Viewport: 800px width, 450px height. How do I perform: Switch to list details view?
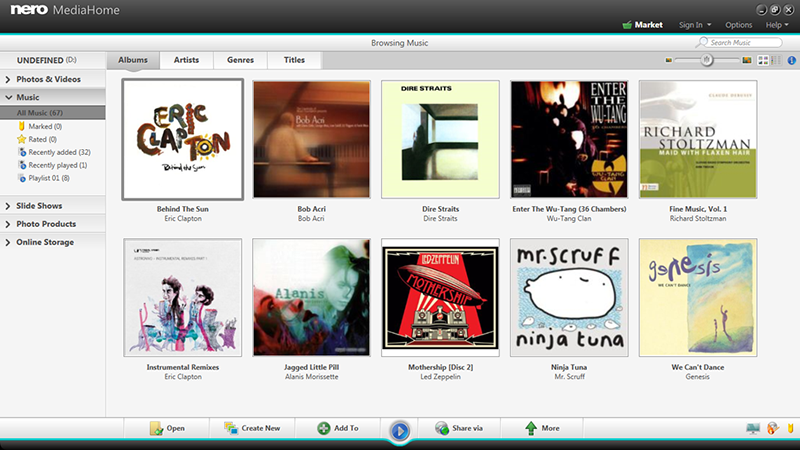(776, 60)
